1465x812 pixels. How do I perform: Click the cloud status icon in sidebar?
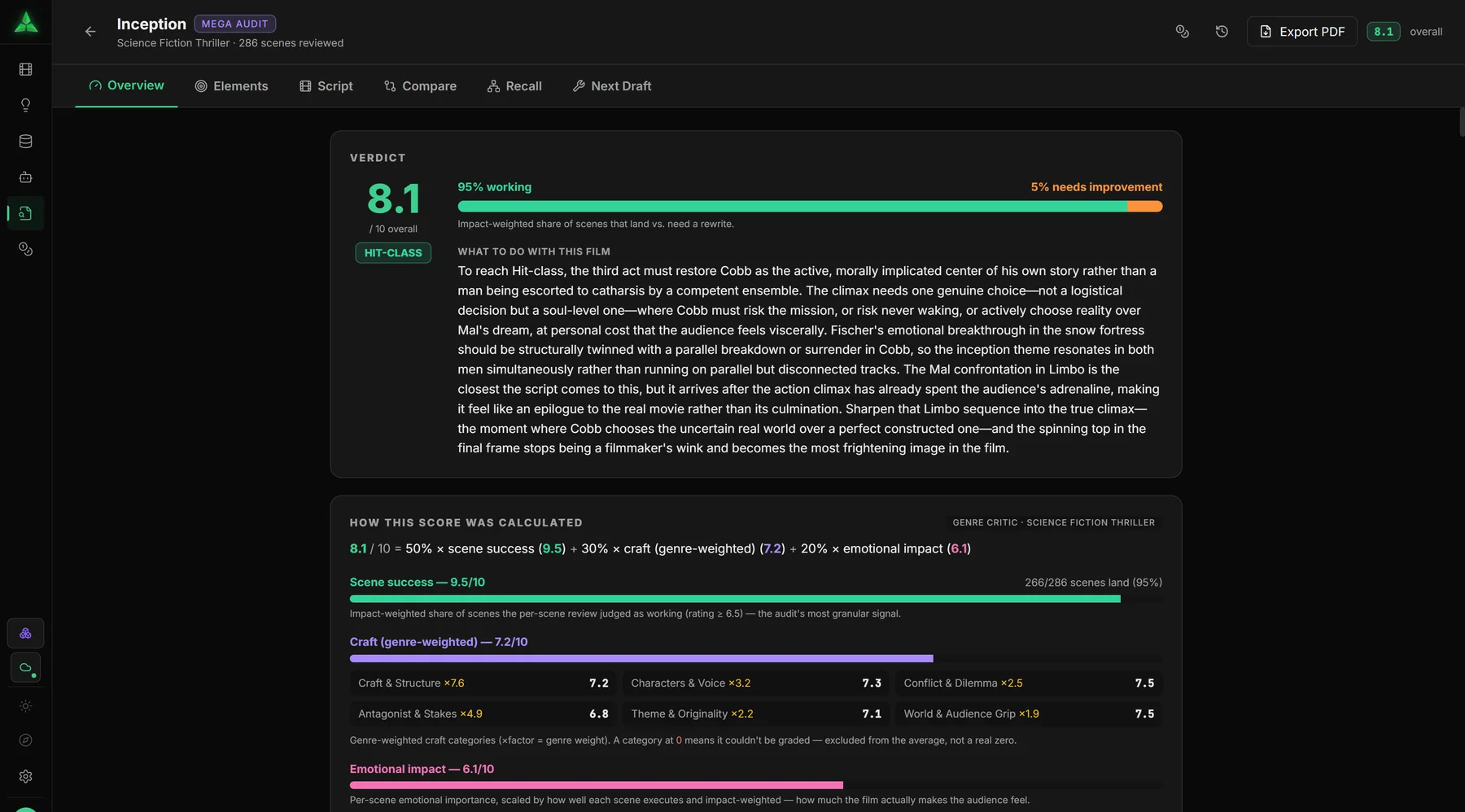pos(26,668)
